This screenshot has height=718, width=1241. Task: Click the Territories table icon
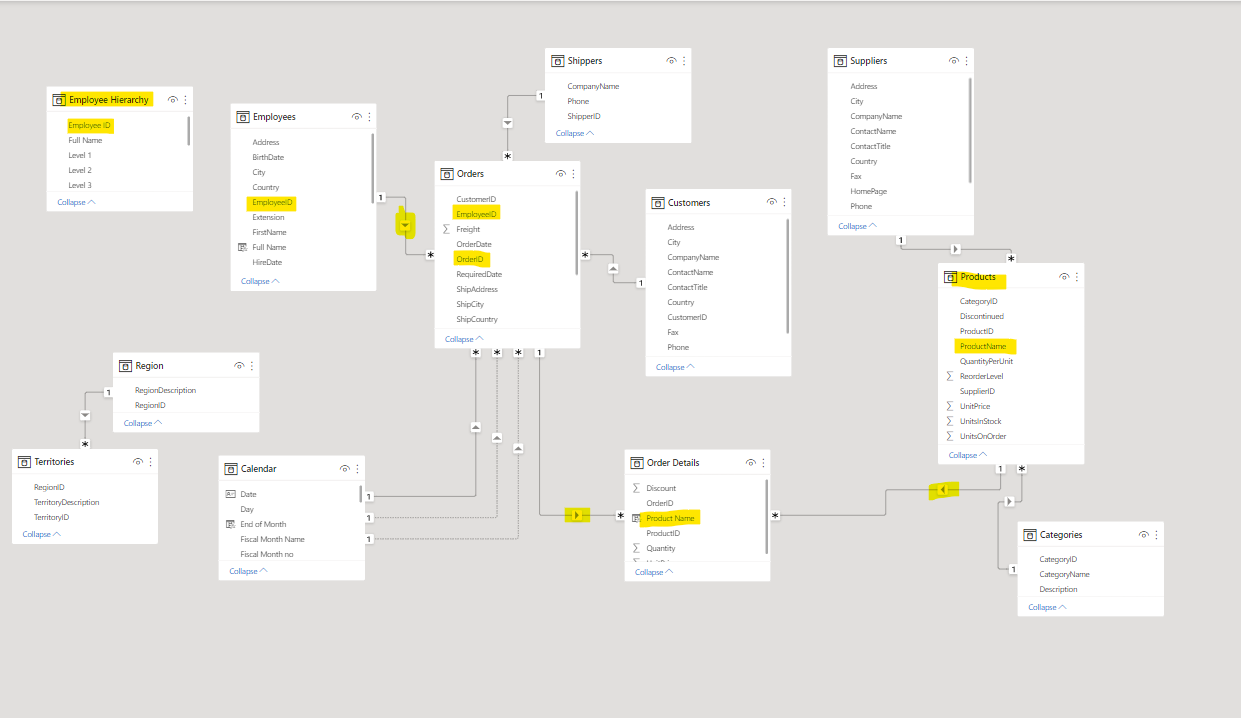point(24,462)
